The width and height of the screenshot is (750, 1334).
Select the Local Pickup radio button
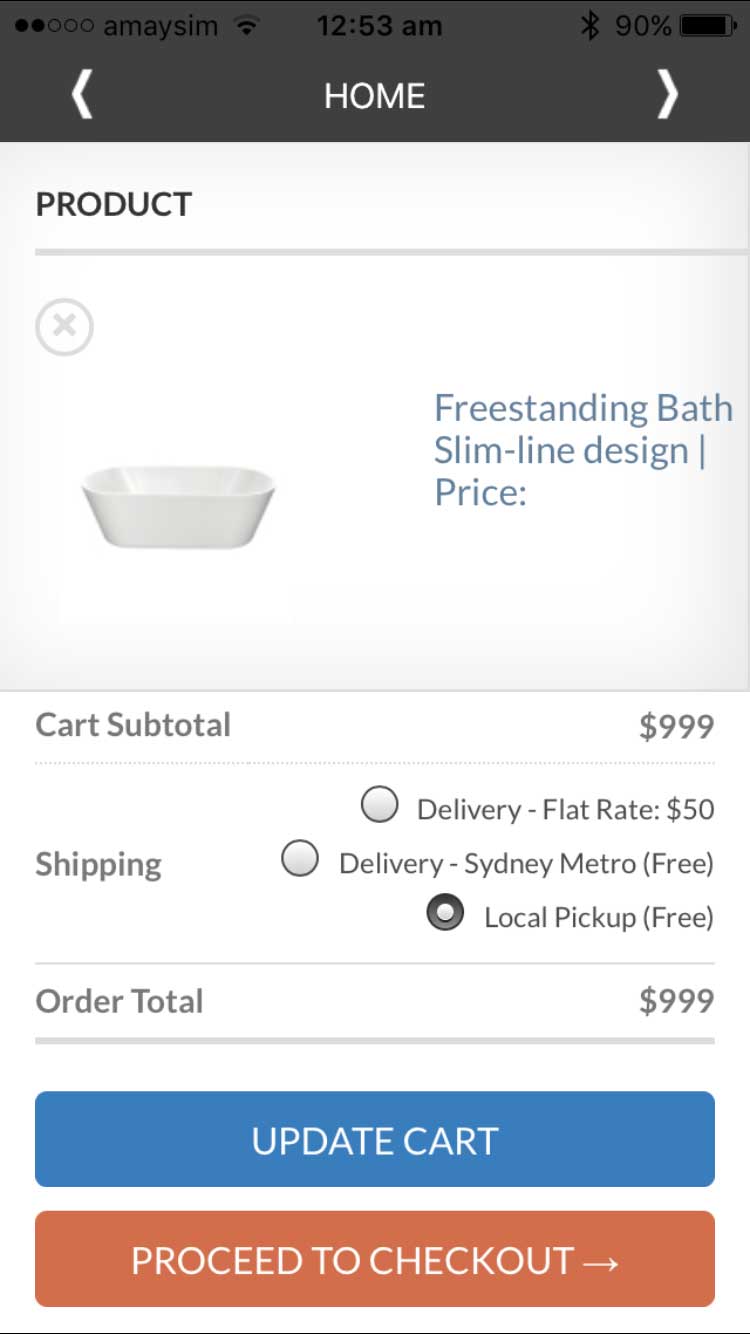[x=445, y=913]
